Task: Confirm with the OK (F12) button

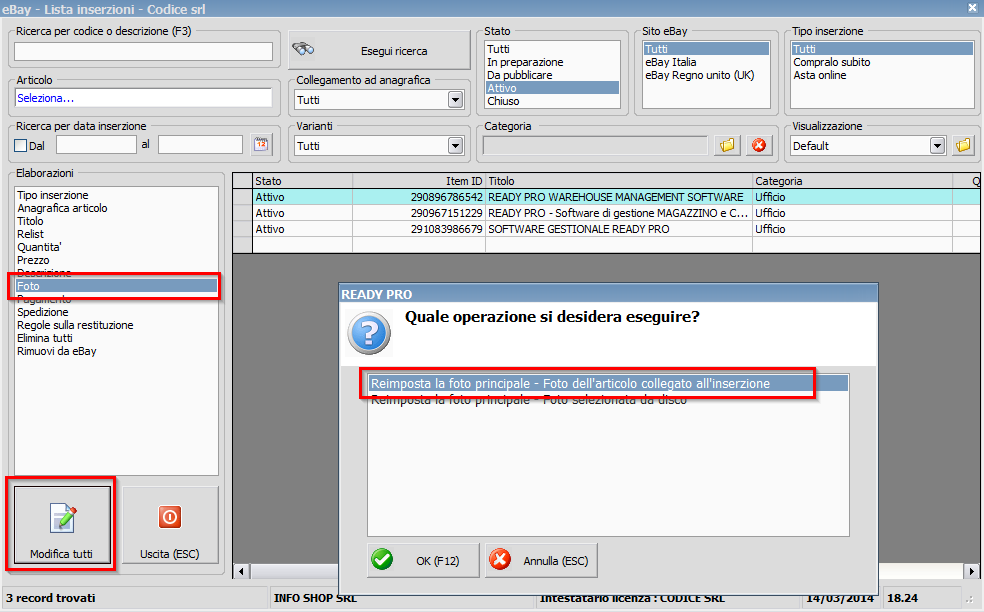Action: pos(423,560)
